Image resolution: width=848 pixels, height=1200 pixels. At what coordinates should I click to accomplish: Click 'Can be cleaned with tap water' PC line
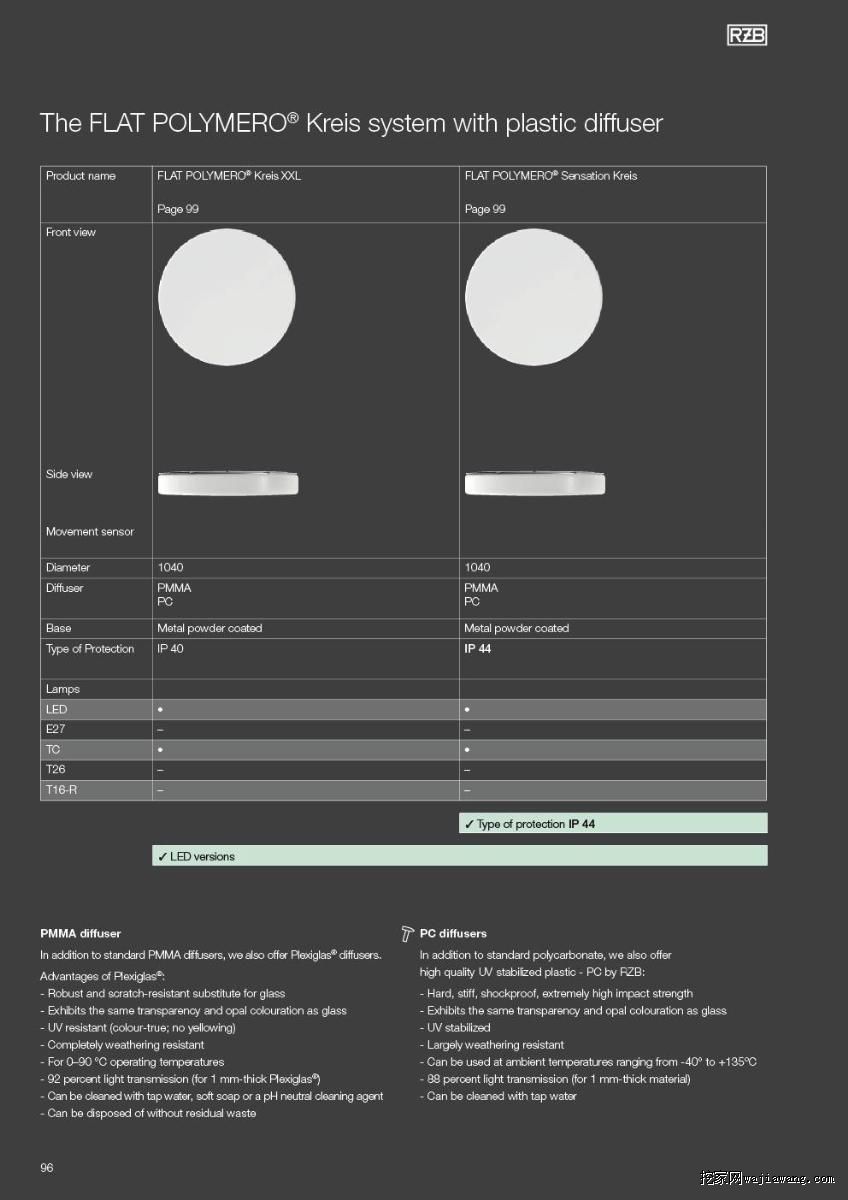(x=498, y=1096)
